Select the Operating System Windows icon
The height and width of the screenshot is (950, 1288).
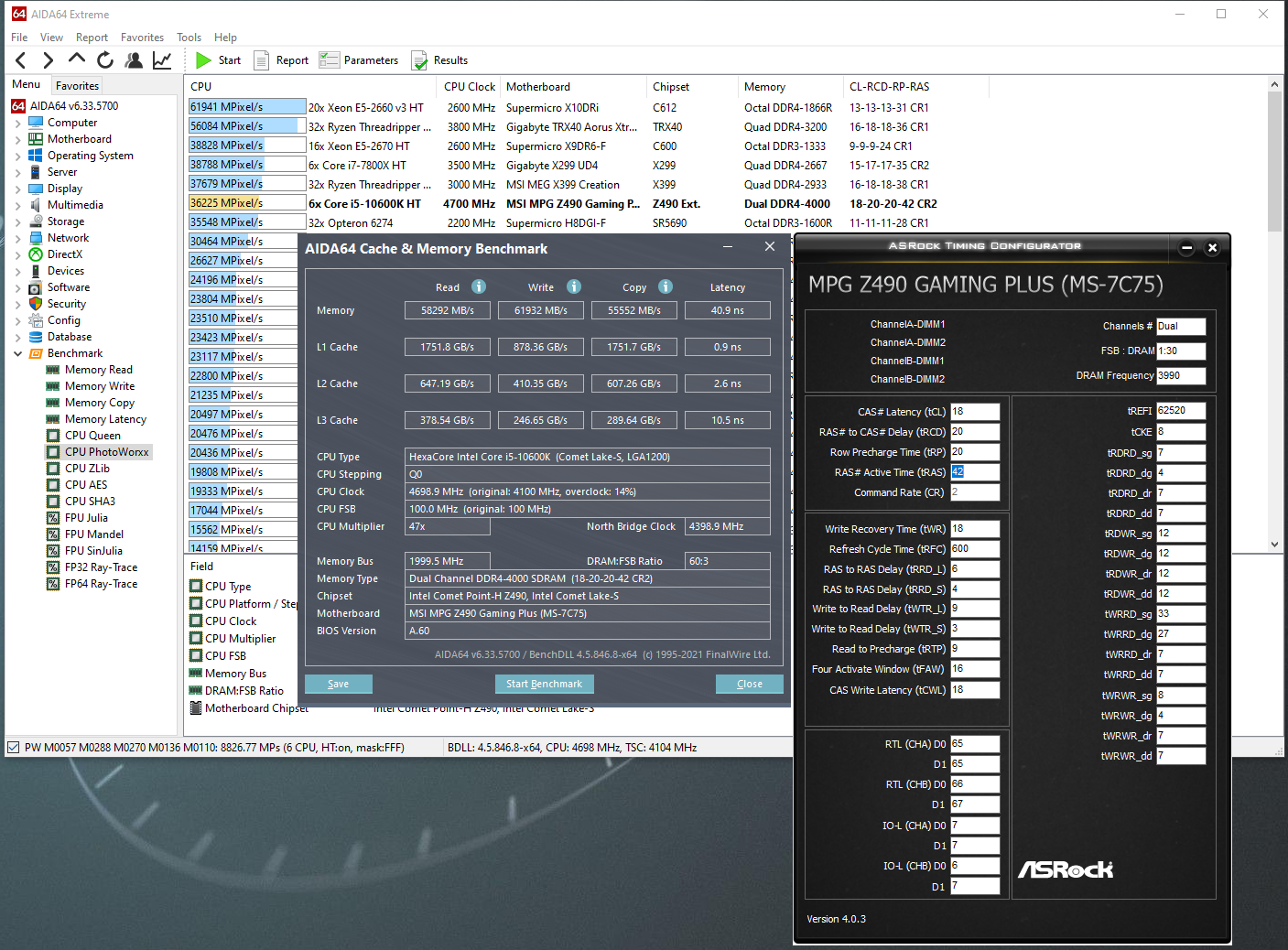pyautogui.click(x=36, y=156)
